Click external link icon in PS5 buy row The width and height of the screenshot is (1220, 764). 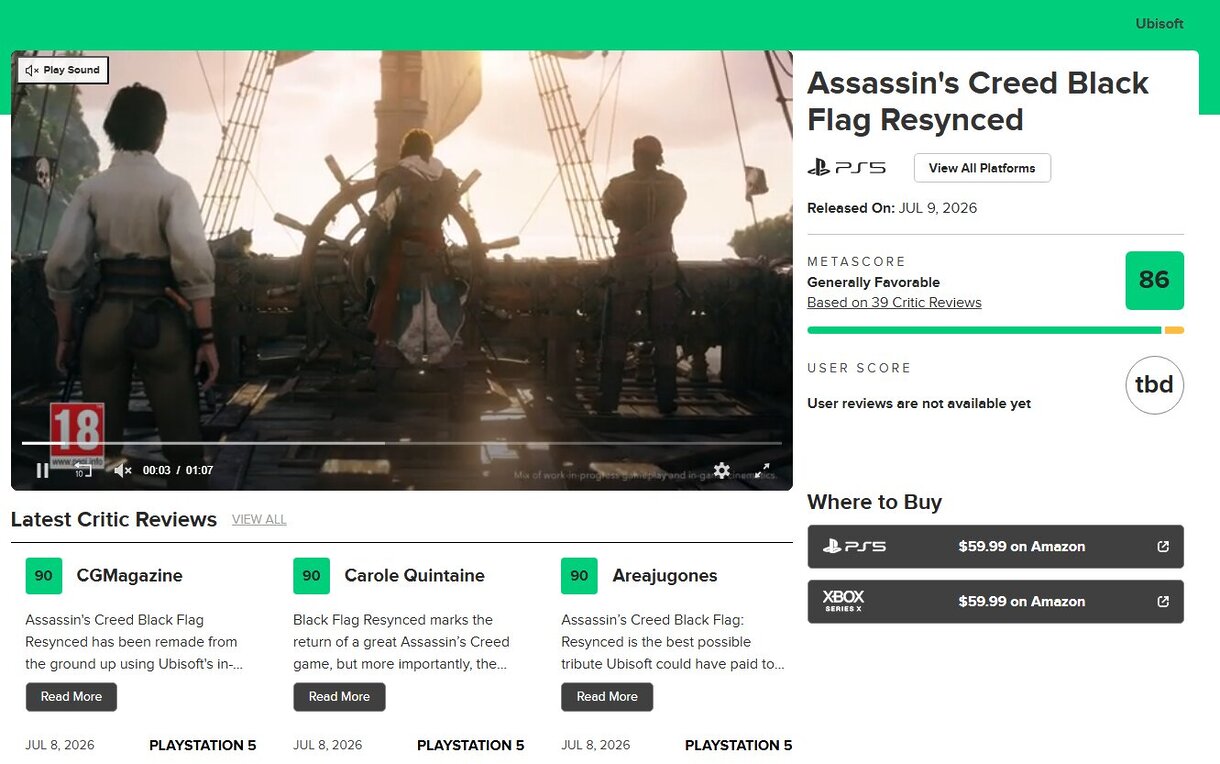pos(1163,547)
